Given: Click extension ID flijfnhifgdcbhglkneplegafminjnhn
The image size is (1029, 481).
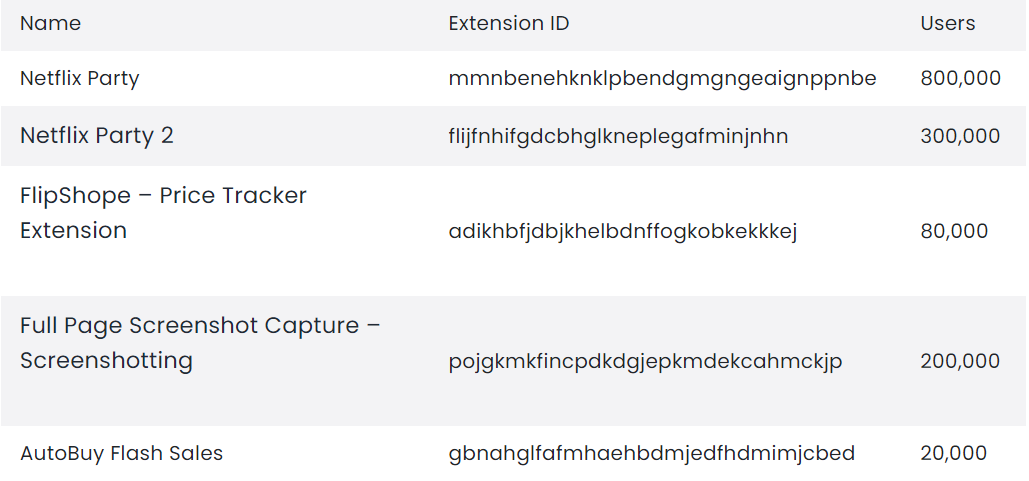Looking at the screenshot, I should [618, 136].
